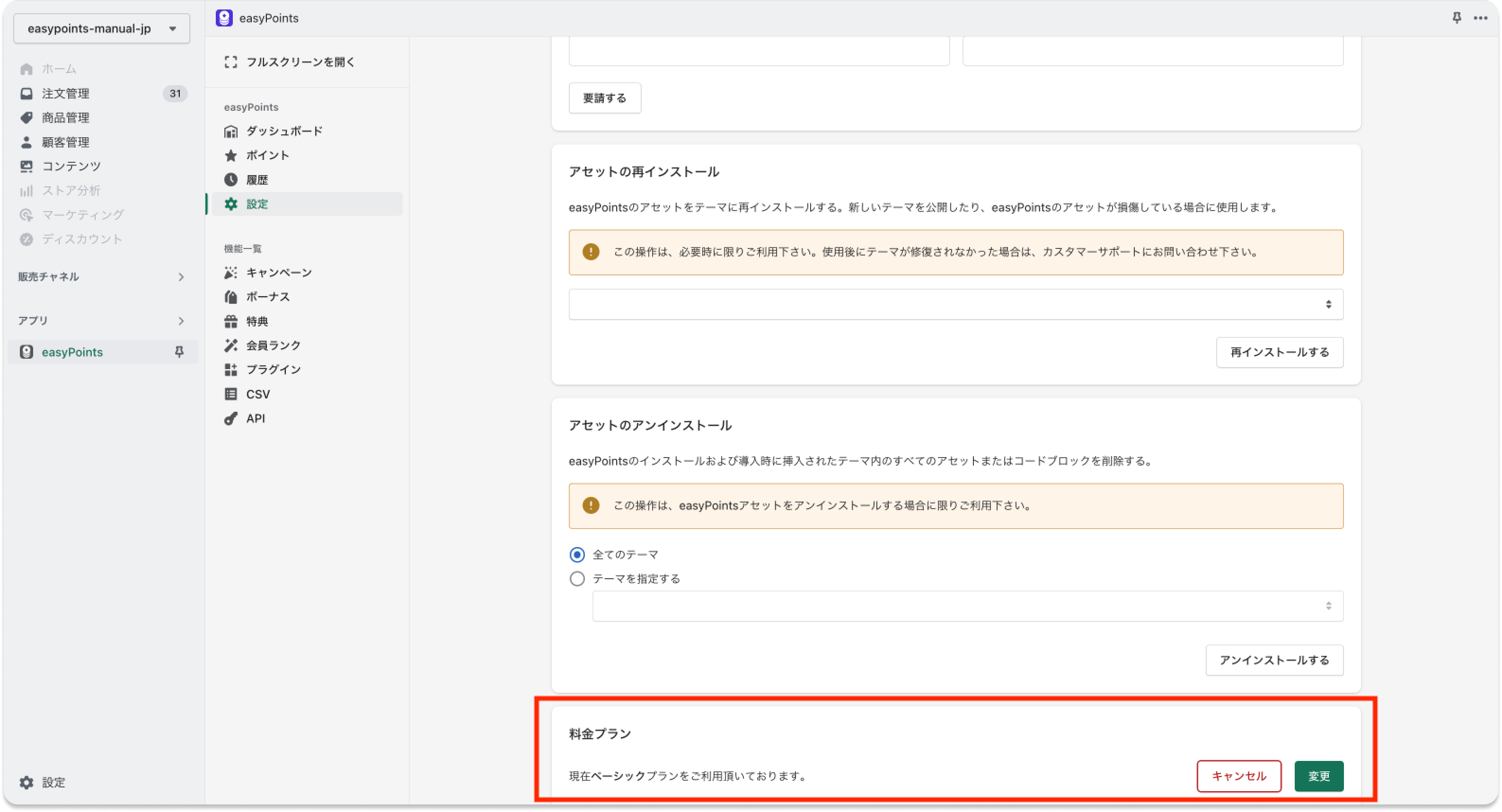Open the three-dots more options menu
Screen dimensions: 1502x812
(x=1480, y=18)
